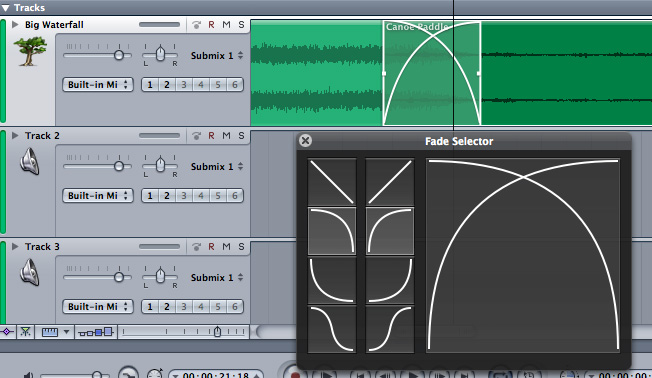Set track height to largest size
The width and height of the screenshot is (652, 378).
tap(108, 331)
